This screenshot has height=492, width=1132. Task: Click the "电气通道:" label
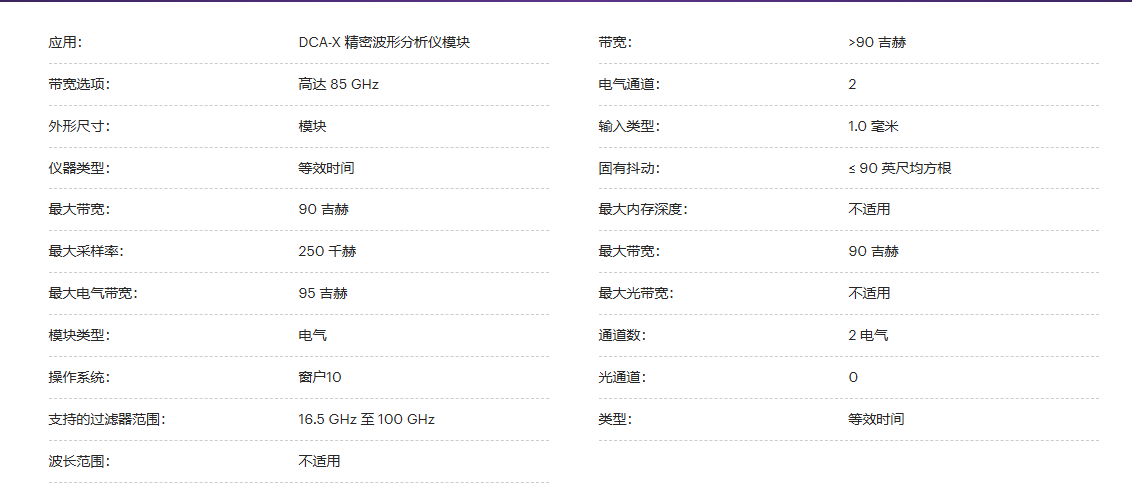pos(629,85)
